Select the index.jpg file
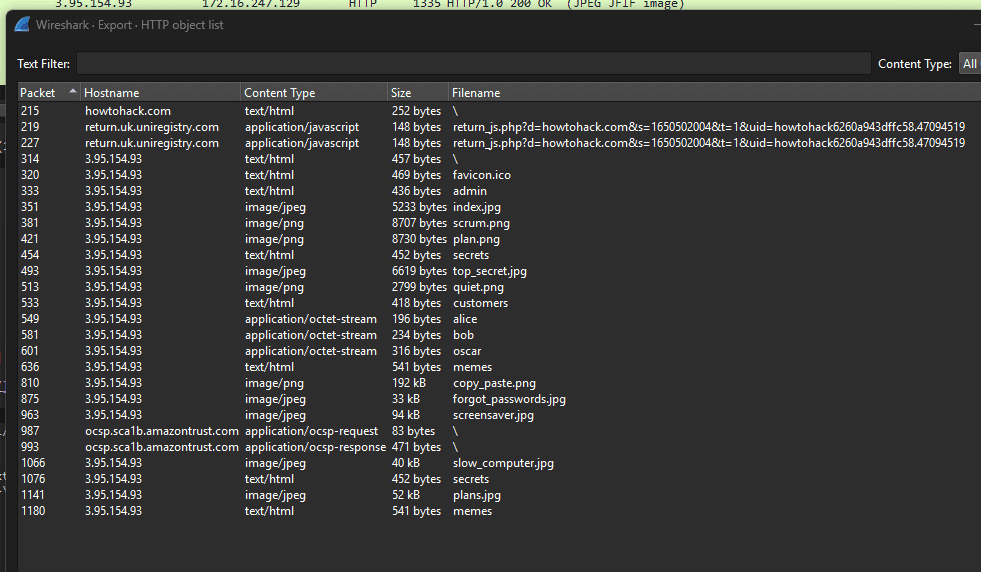981x572 pixels. 499,207
